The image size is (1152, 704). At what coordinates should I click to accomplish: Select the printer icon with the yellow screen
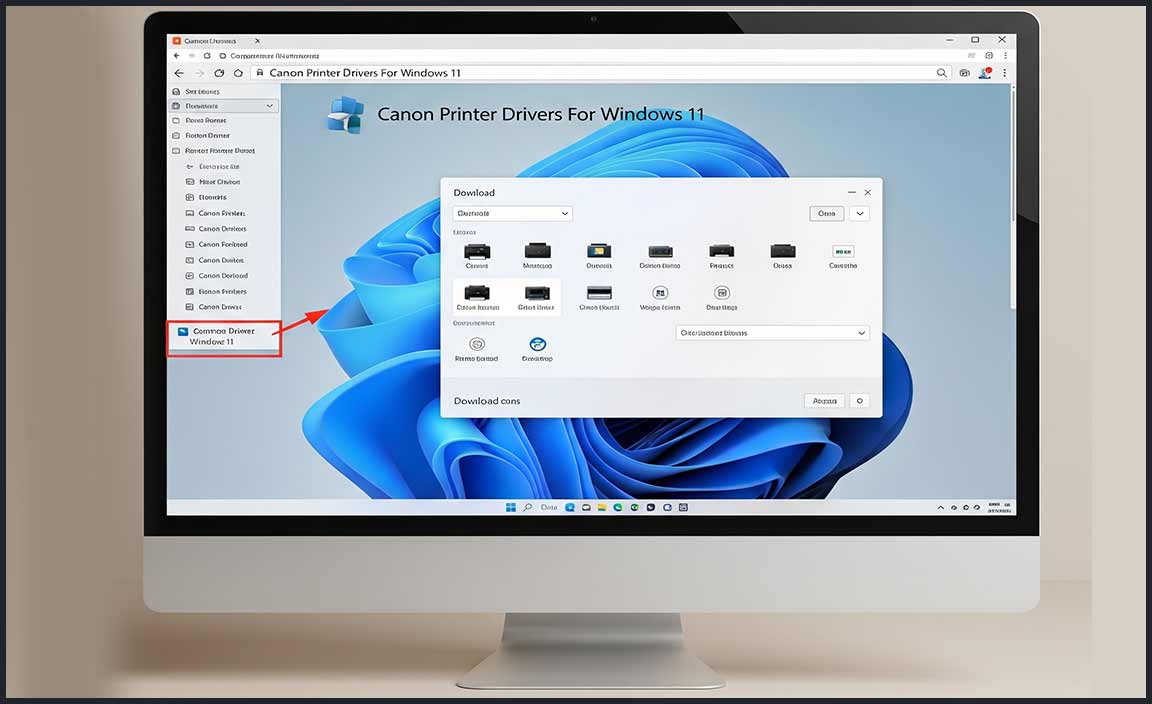click(599, 251)
